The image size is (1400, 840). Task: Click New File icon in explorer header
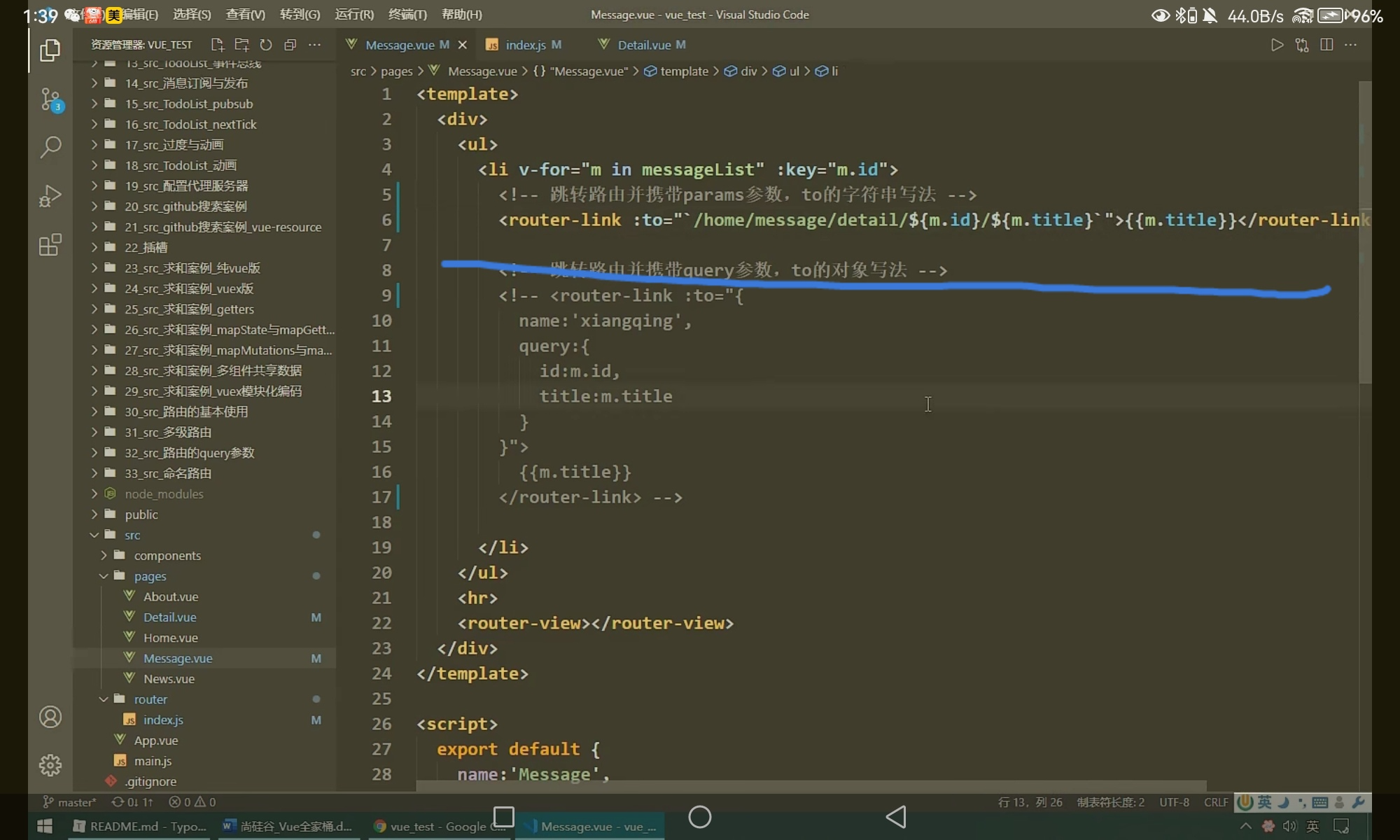tap(217, 45)
